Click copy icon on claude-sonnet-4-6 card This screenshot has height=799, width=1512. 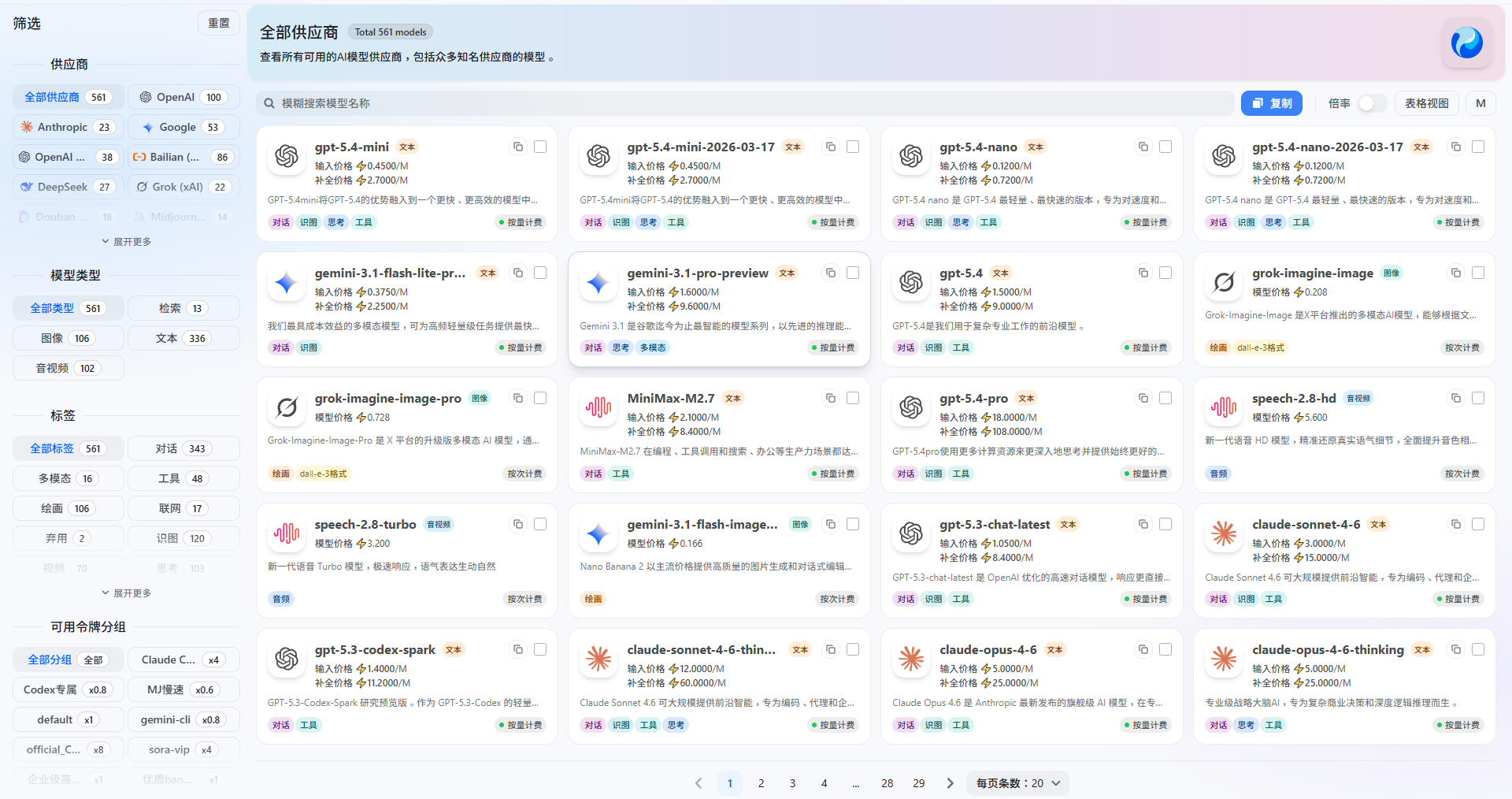coord(1456,524)
